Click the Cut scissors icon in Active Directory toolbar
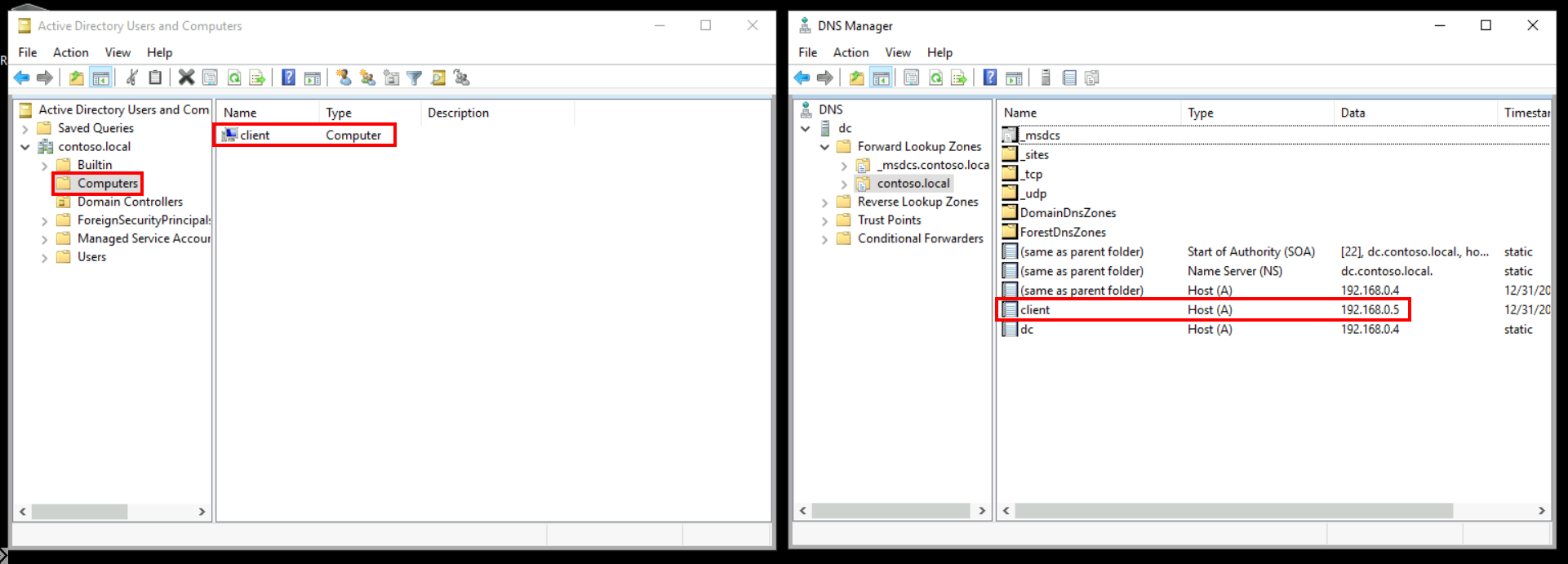The width and height of the screenshot is (1568, 564). point(131,78)
